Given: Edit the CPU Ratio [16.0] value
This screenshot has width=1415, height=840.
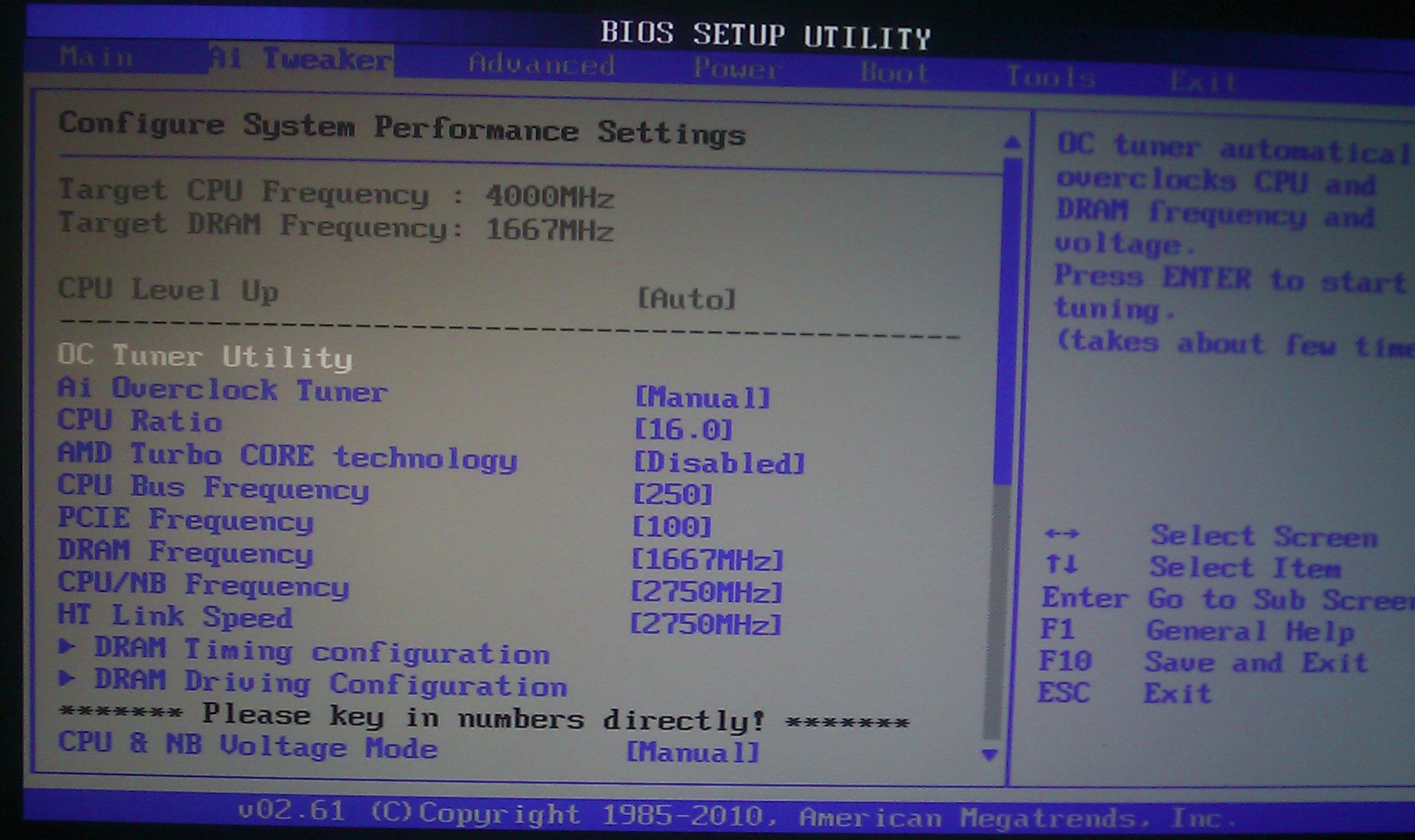Looking at the screenshot, I should tap(683, 430).
